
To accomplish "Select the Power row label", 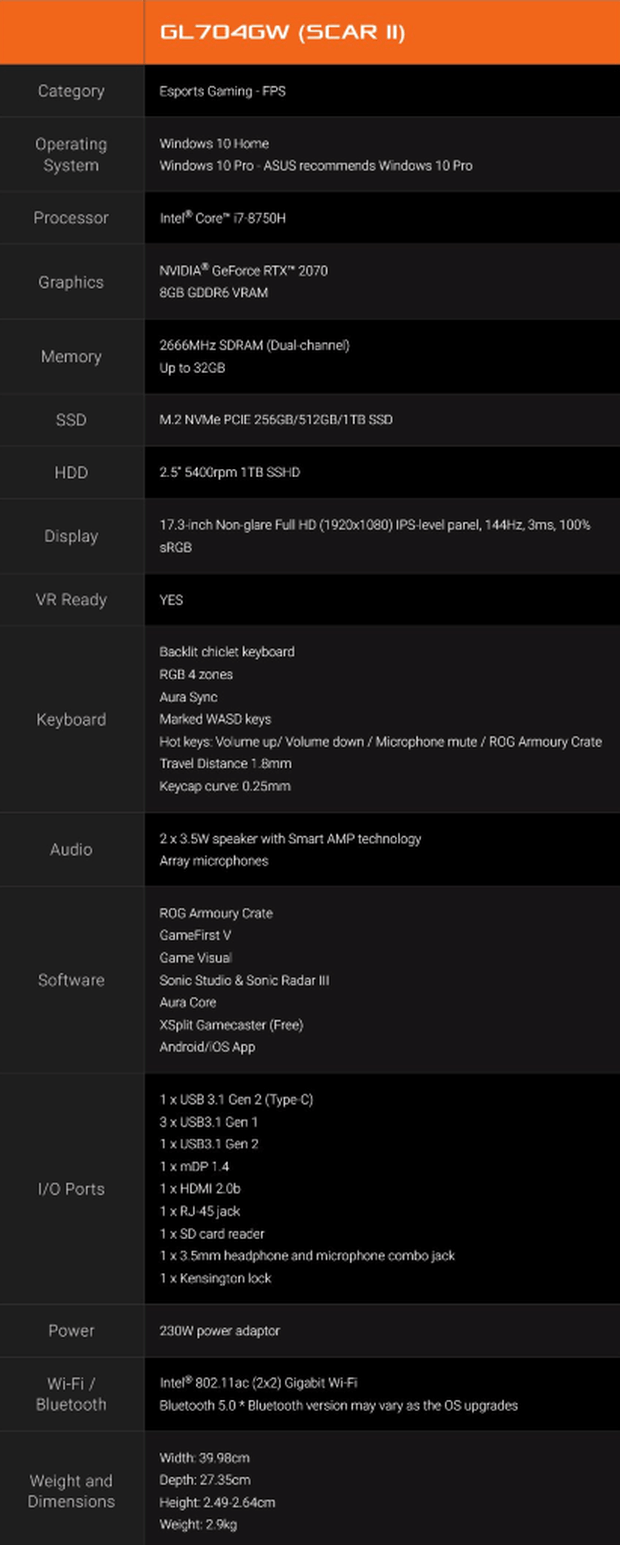I will click(x=71, y=1331).
